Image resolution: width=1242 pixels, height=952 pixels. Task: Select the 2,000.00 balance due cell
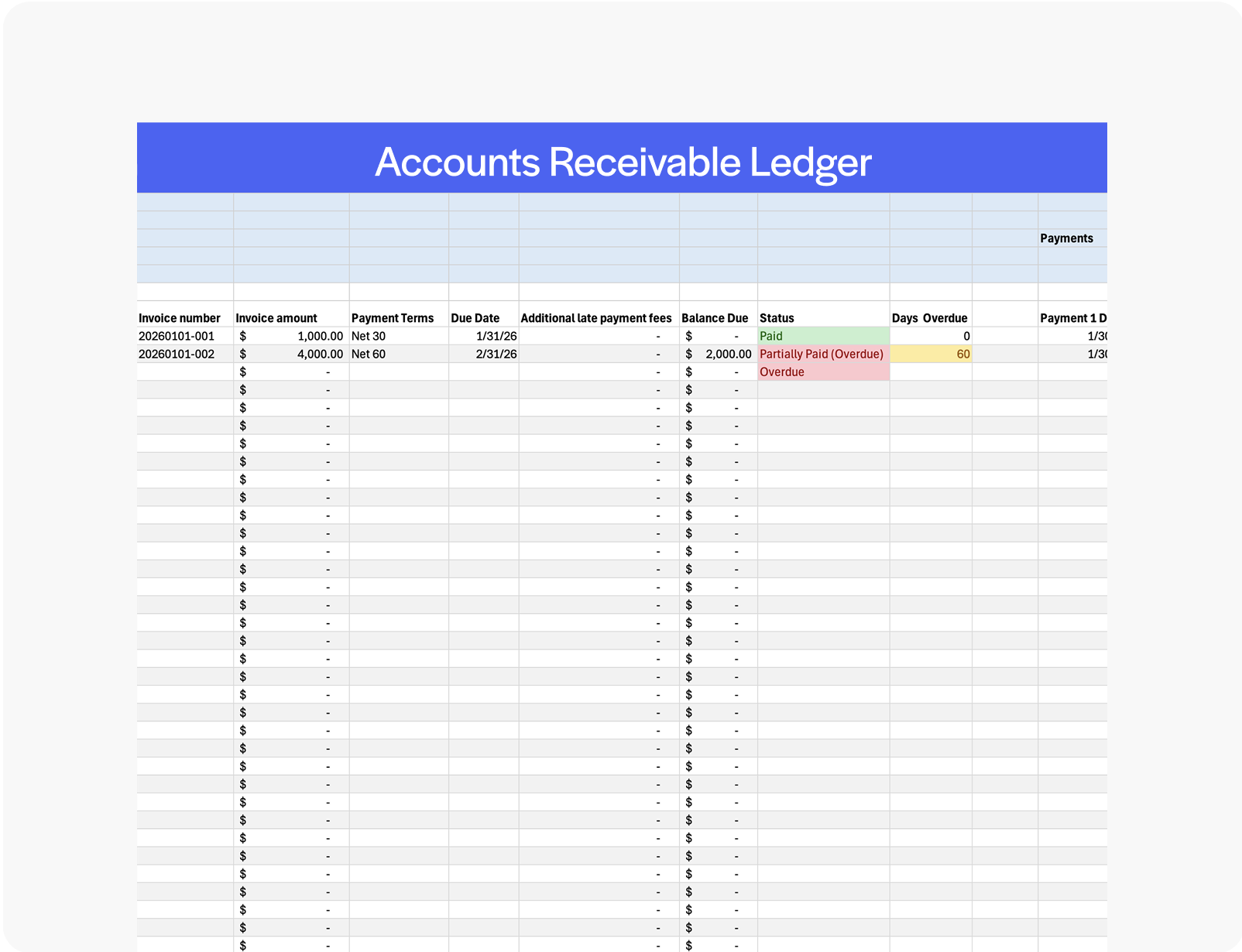(x=719, y=354)
